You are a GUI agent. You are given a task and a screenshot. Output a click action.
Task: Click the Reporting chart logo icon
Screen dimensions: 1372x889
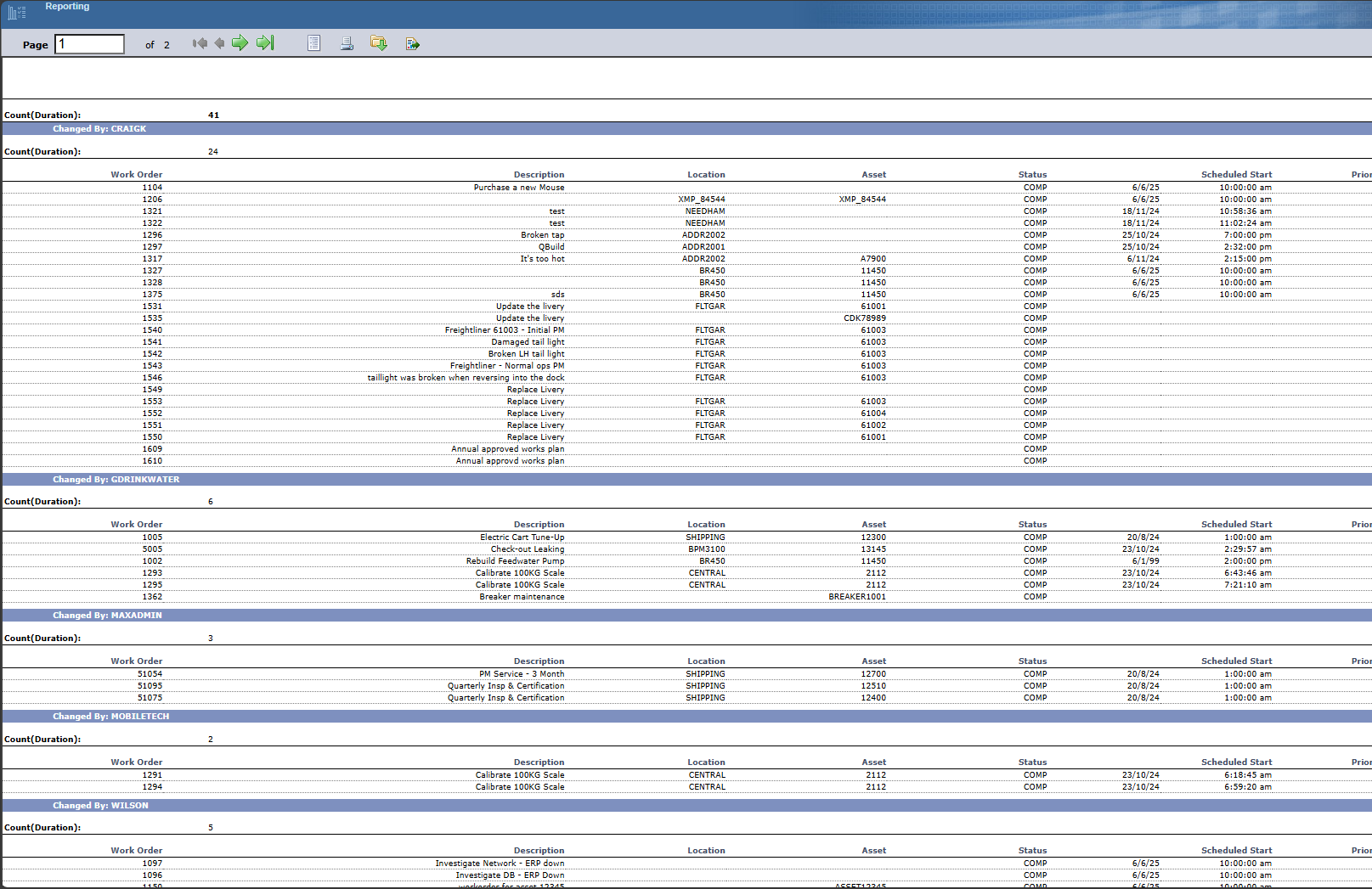[x=17, y=12]
